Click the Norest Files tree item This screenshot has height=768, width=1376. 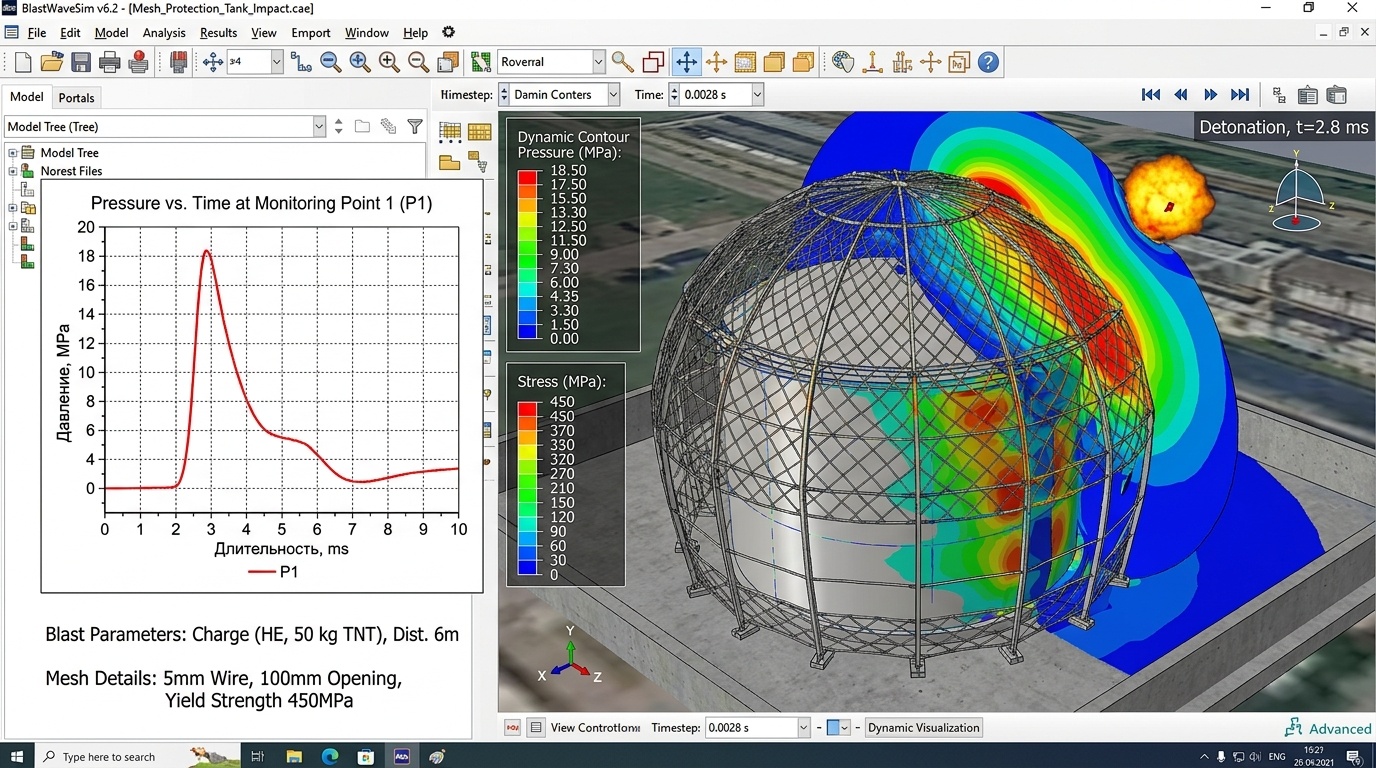(x=71, y=171)
